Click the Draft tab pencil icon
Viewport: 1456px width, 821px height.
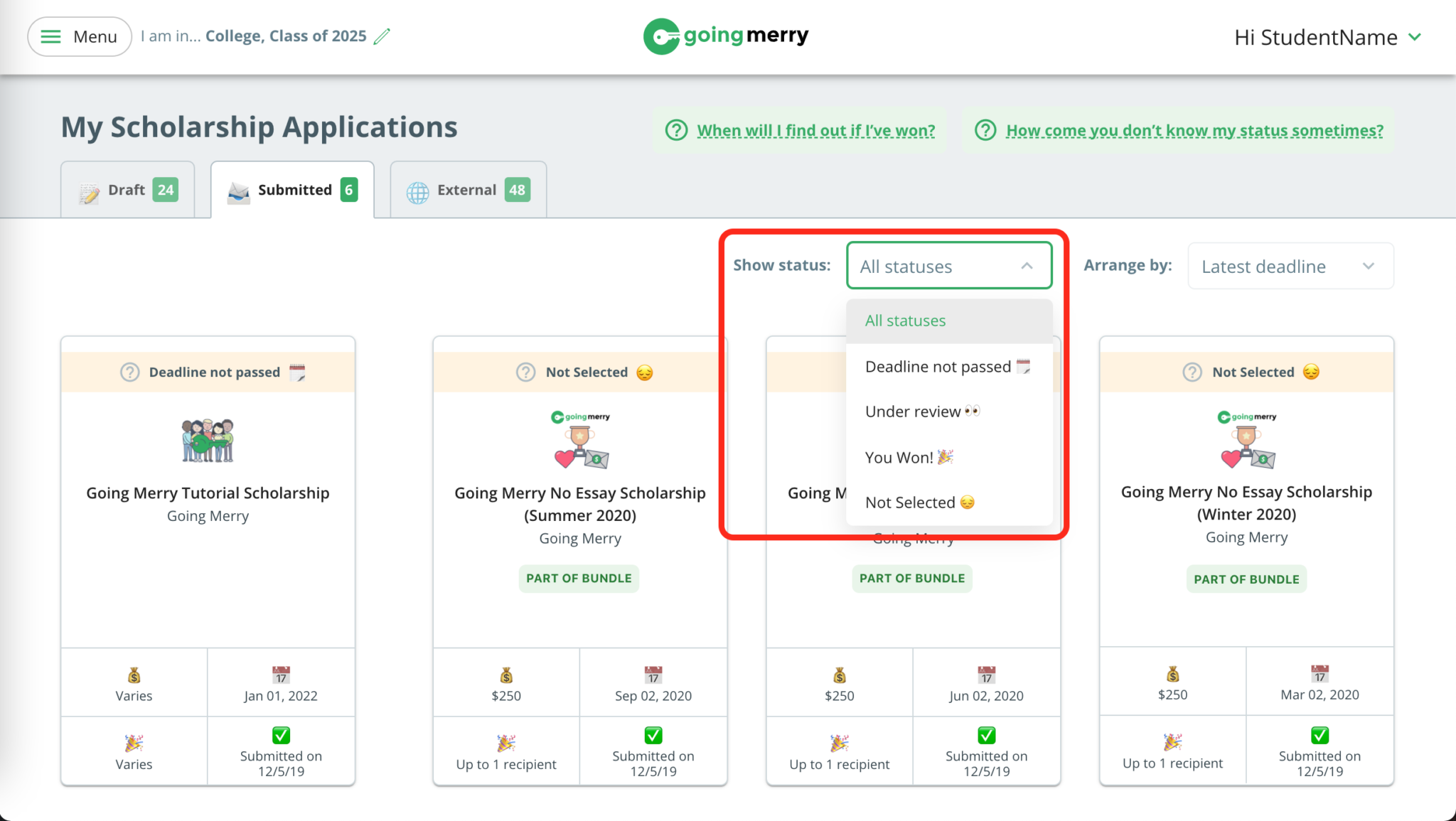coord(89,189)
